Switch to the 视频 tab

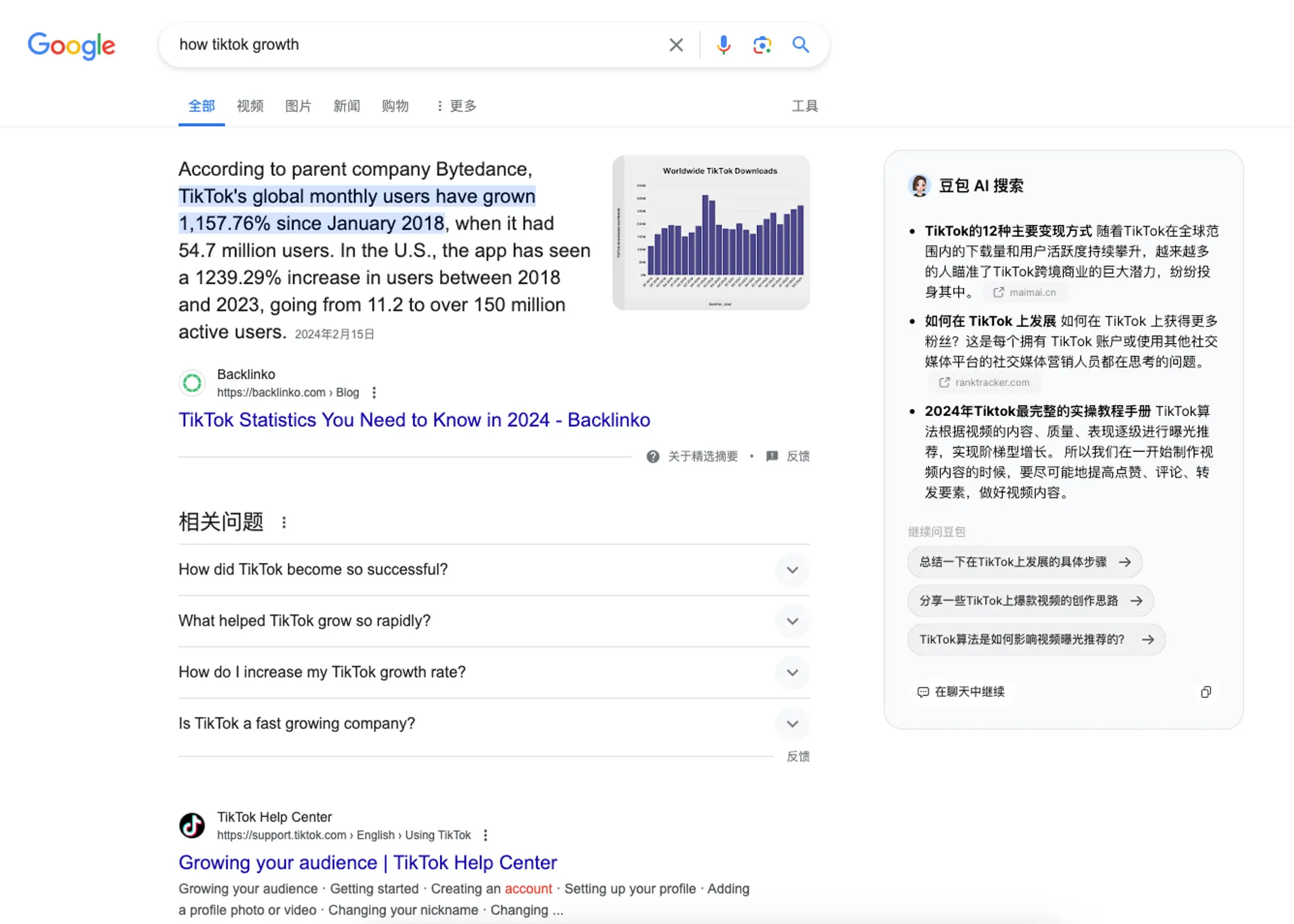pyautogui.click(x=250, y=106)
